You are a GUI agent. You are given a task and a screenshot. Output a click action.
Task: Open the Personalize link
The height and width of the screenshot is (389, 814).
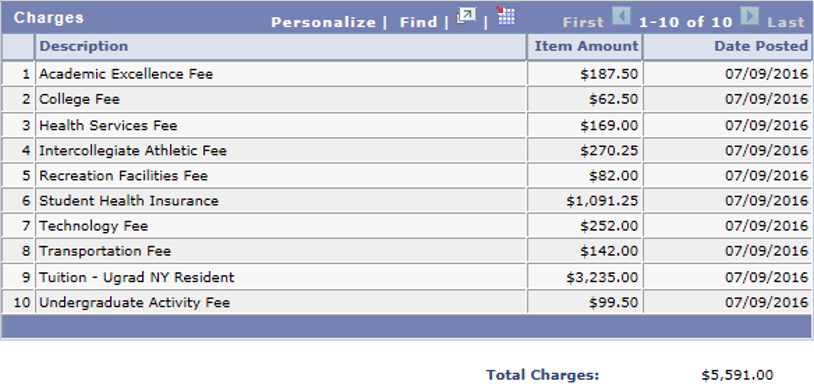point(323,22)
